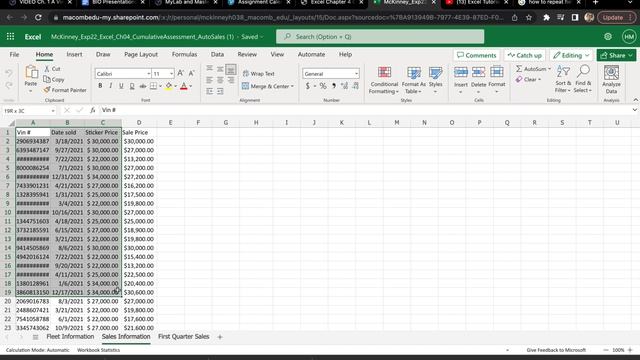Copy the selected cells
The image size is (640, 360).
tap(54, 80)
